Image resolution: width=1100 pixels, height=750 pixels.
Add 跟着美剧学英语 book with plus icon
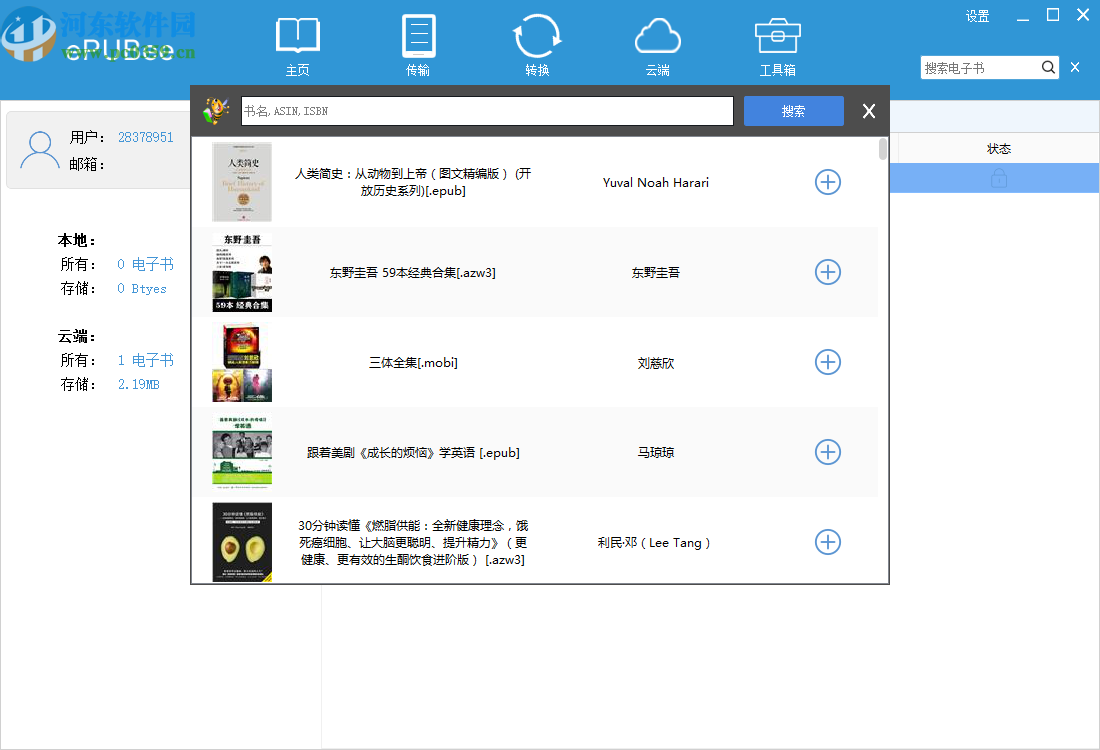click(x=828, y=452)
